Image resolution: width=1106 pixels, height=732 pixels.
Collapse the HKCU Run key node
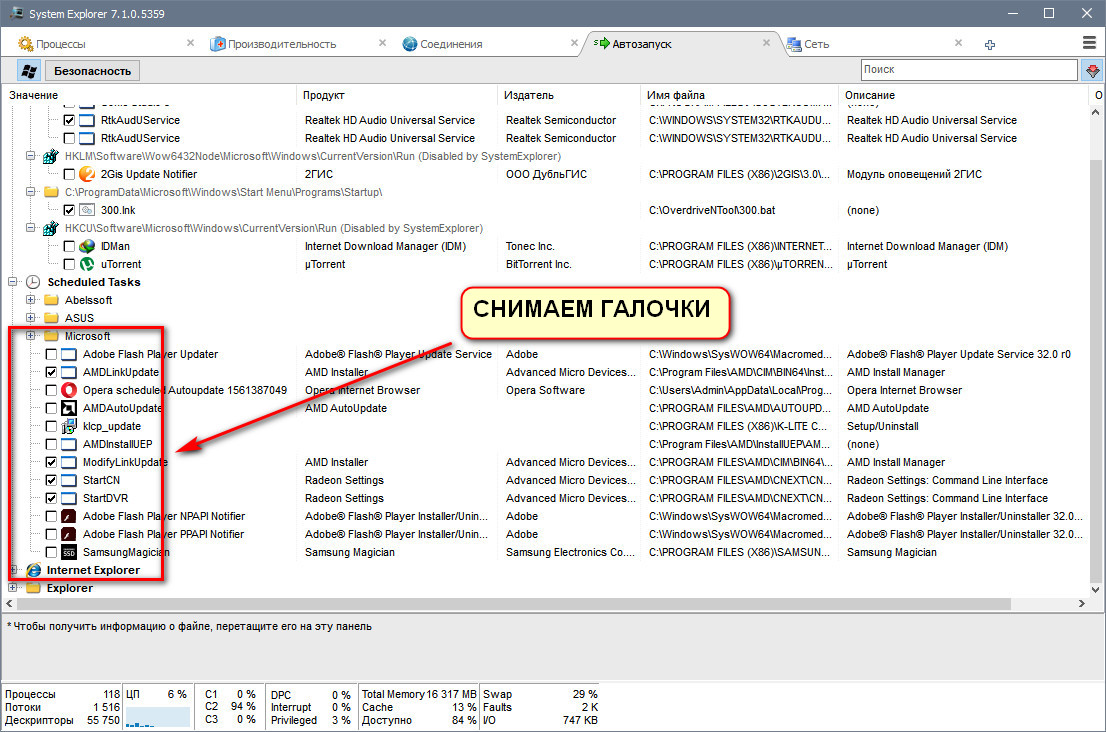point(30,228)
